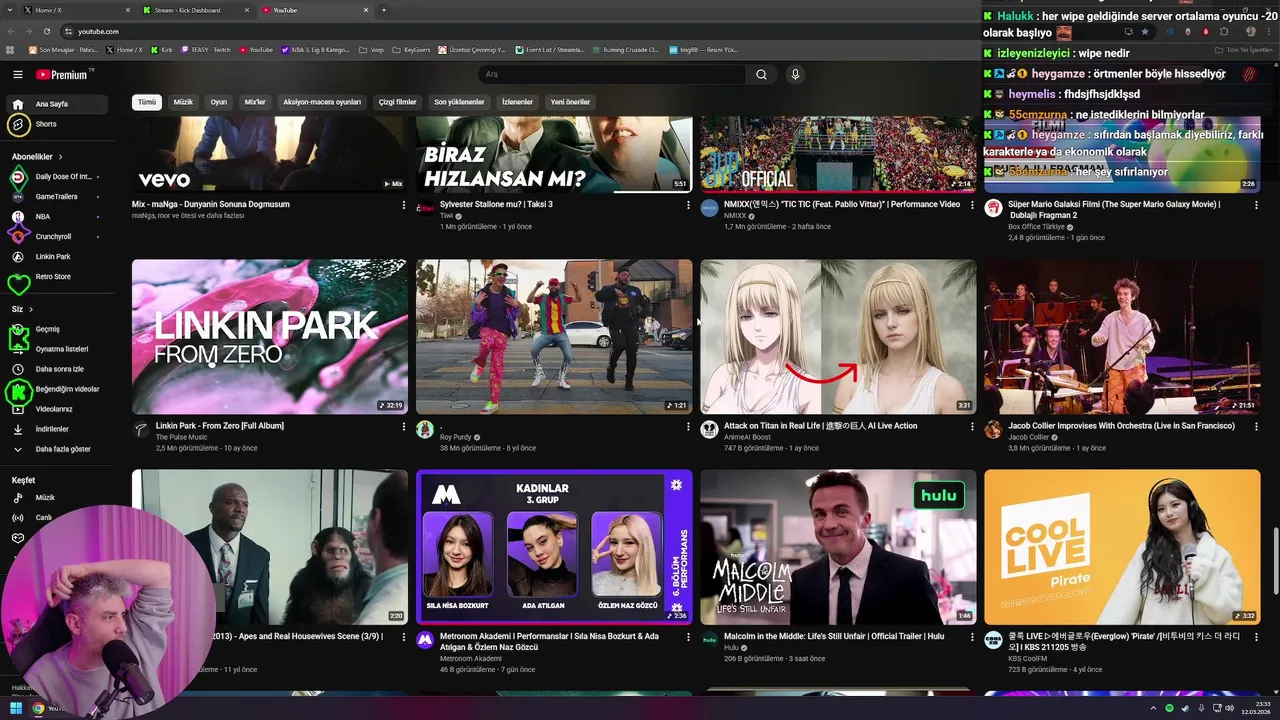Open Geçmiş history in the sidebar
The image size is (1280, 720).
pyautogui.click(x=58, y=329)
